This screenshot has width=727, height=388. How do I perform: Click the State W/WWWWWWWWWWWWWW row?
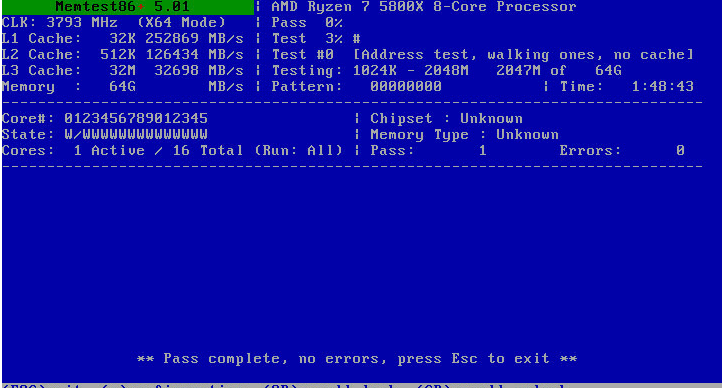105,135
